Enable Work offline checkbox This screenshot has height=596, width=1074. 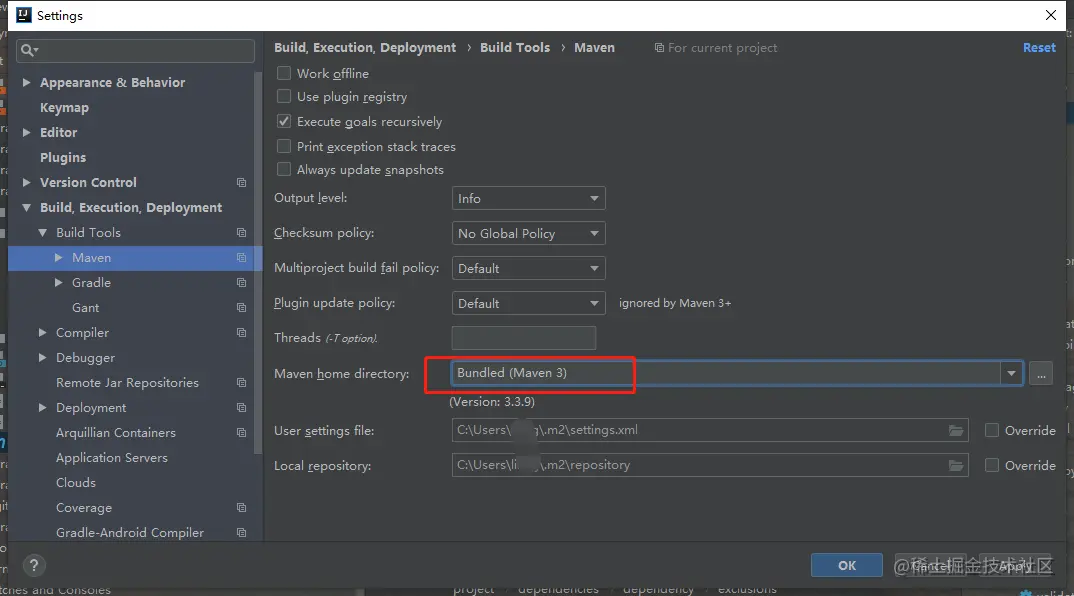284,73
